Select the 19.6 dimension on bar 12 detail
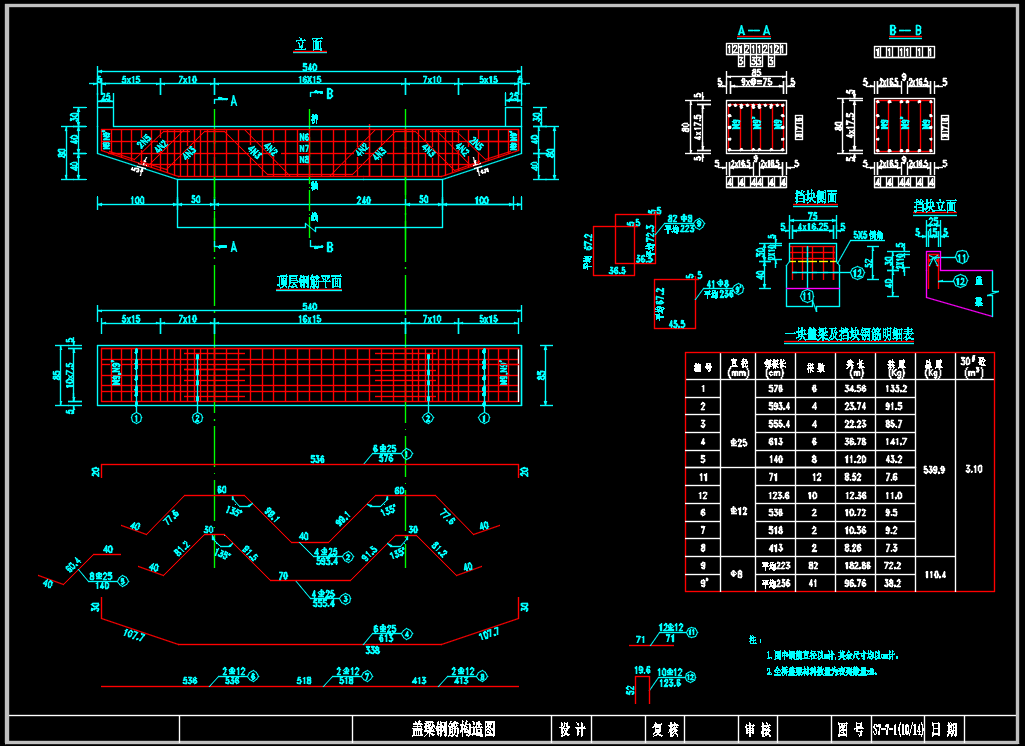The height and width of the screenshot is (746, 1025). 643,670
